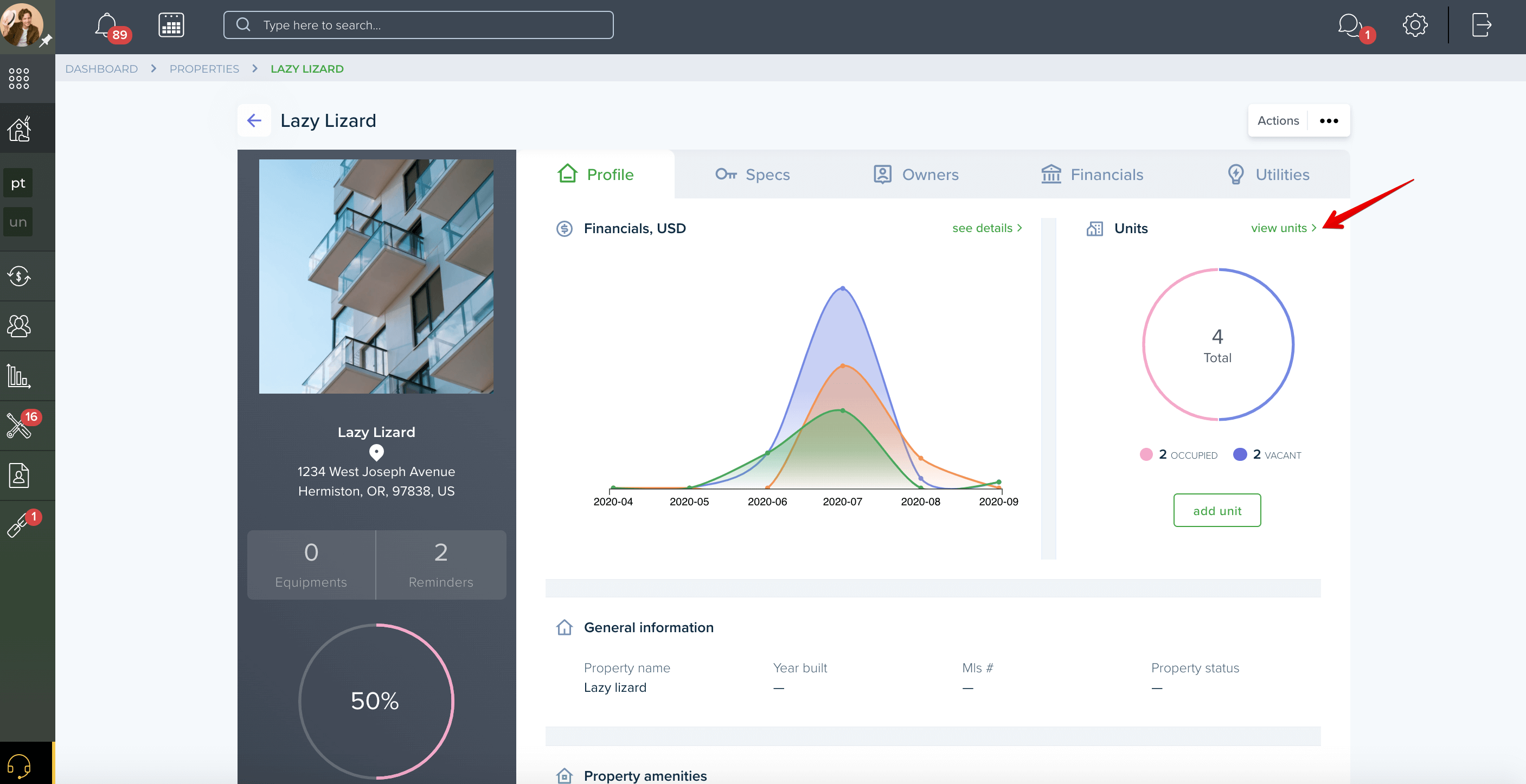Open the Equipments counter tile
This screenshot has width=1526, height=784.
click(x=311, y=565)
